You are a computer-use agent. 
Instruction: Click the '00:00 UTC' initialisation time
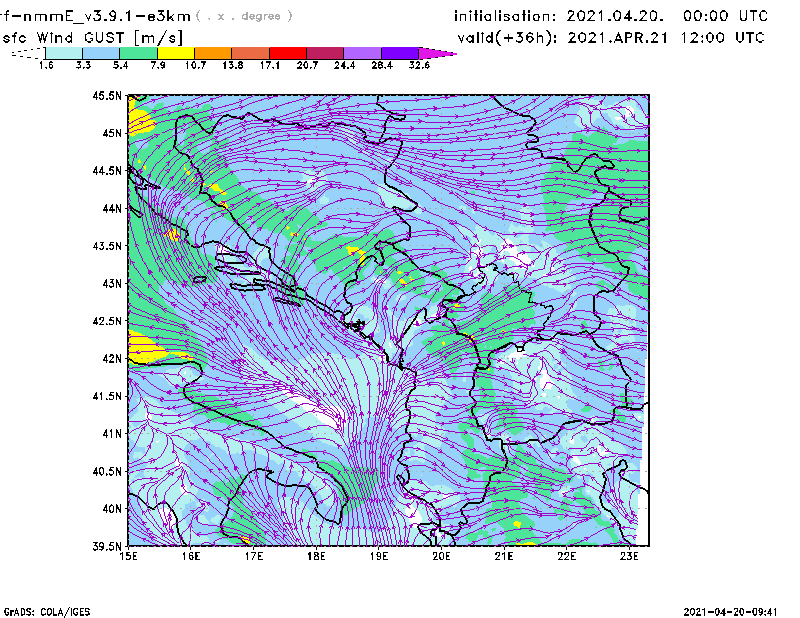point(726,16)
